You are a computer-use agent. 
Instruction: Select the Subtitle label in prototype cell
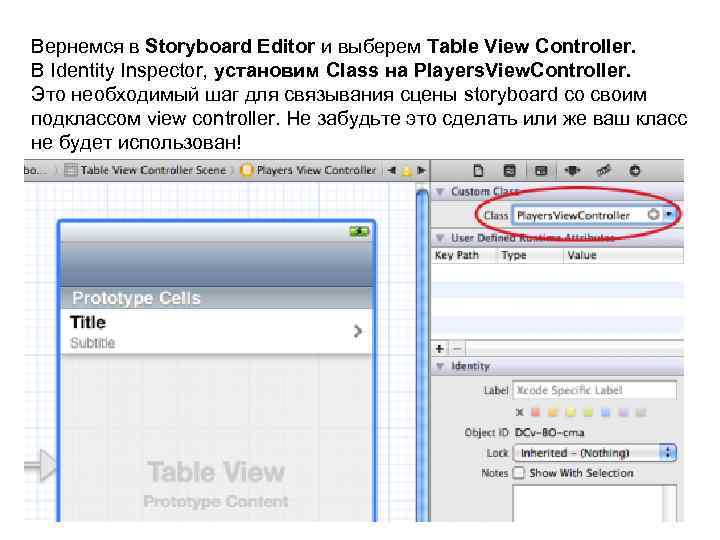(92, 343)
